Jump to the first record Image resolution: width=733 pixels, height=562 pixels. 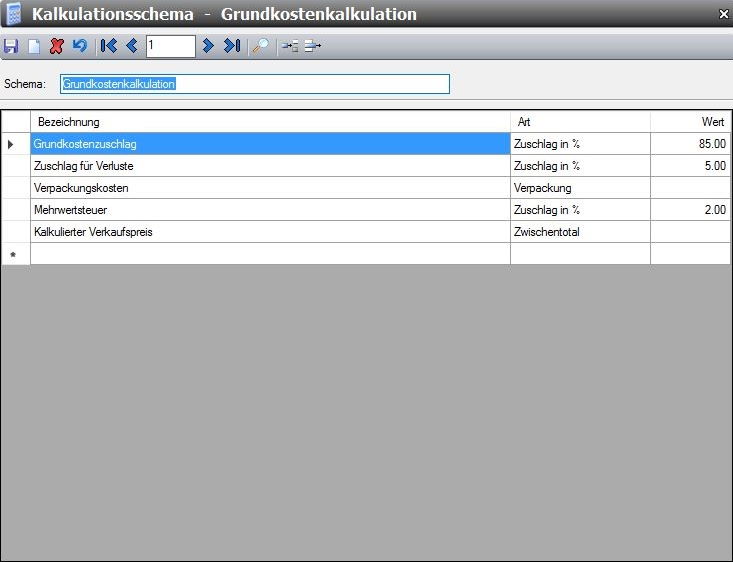pyautogui.click(x=108, y=46)
